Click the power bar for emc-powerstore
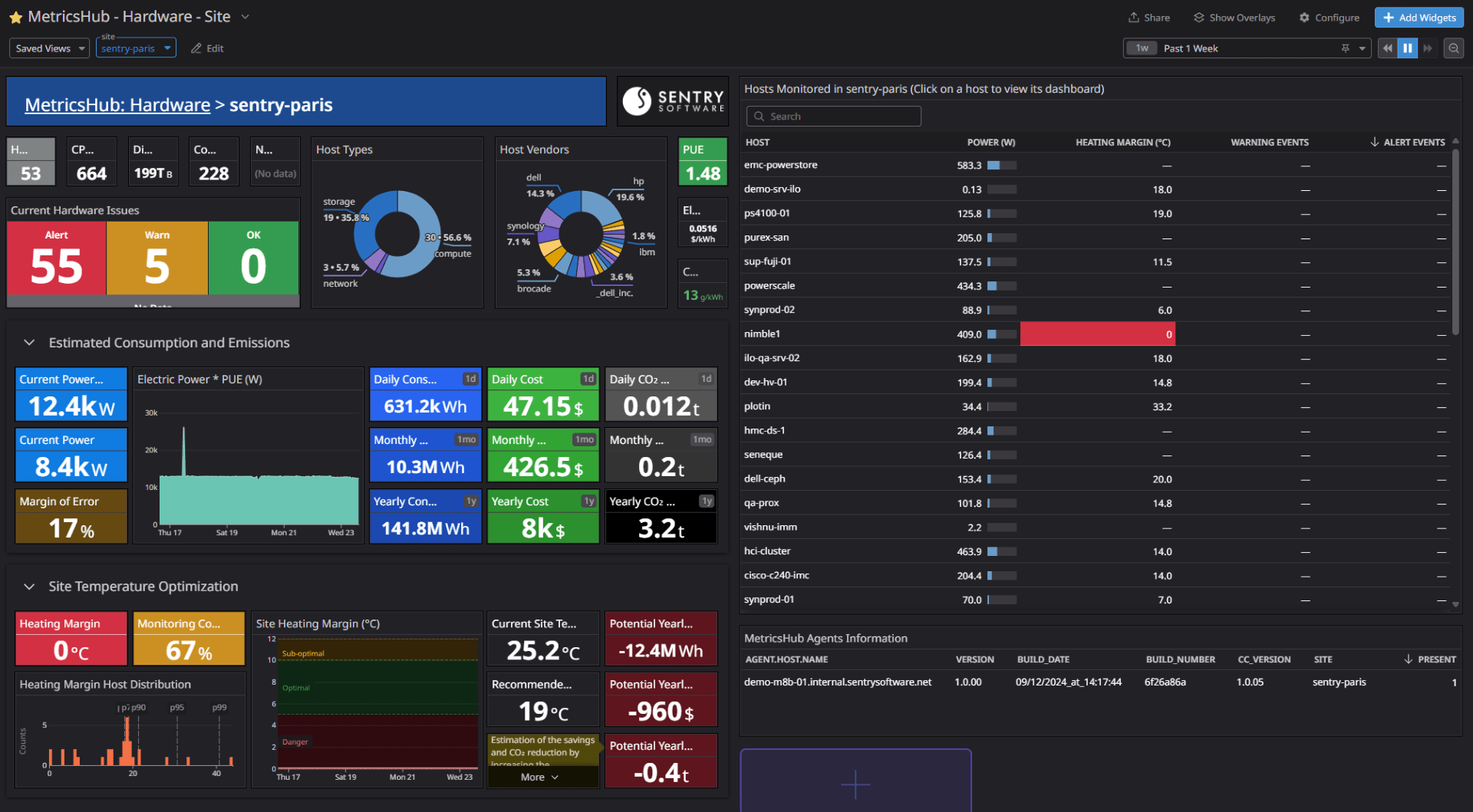 pos(1002,166)
